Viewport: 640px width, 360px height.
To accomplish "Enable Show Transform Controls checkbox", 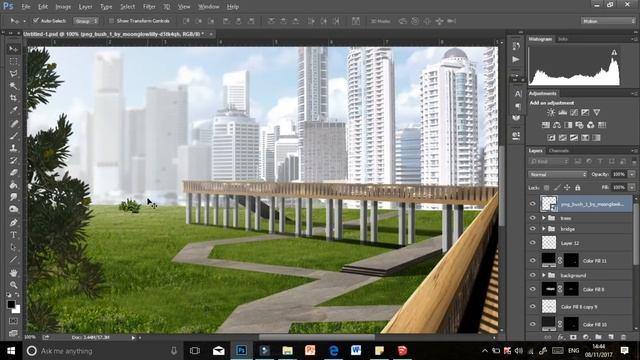I will click(x=111, y=20).
